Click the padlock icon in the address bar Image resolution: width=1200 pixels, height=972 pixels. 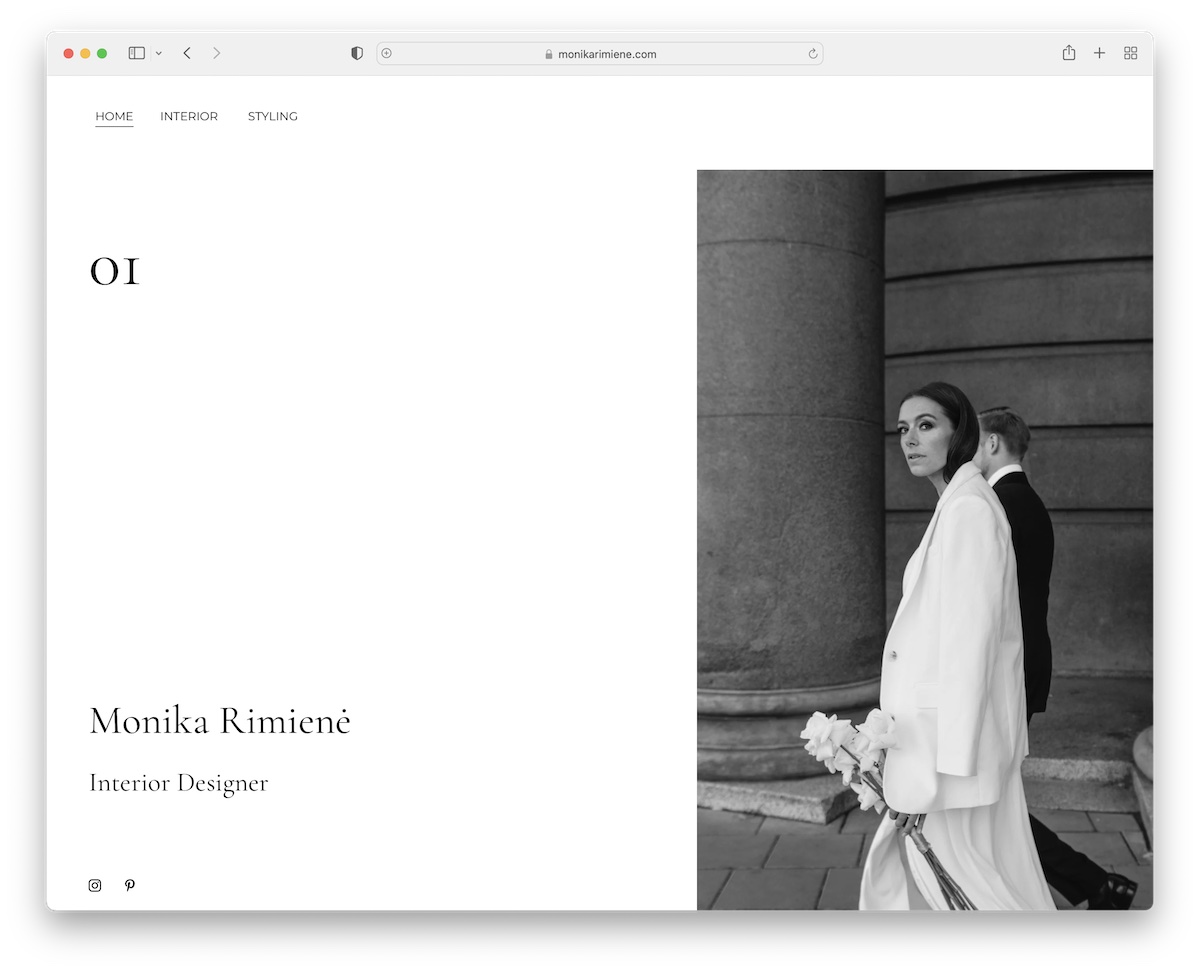[548, 54]
